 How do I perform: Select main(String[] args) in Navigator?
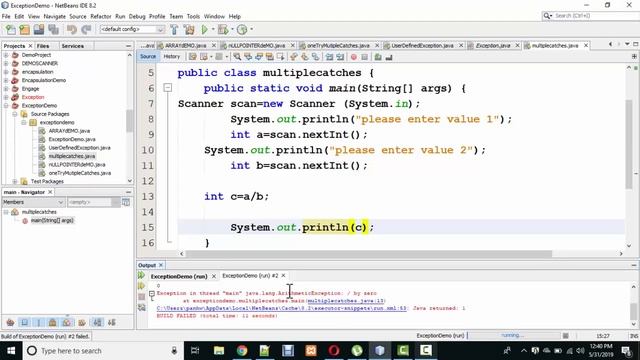point(52,220)
